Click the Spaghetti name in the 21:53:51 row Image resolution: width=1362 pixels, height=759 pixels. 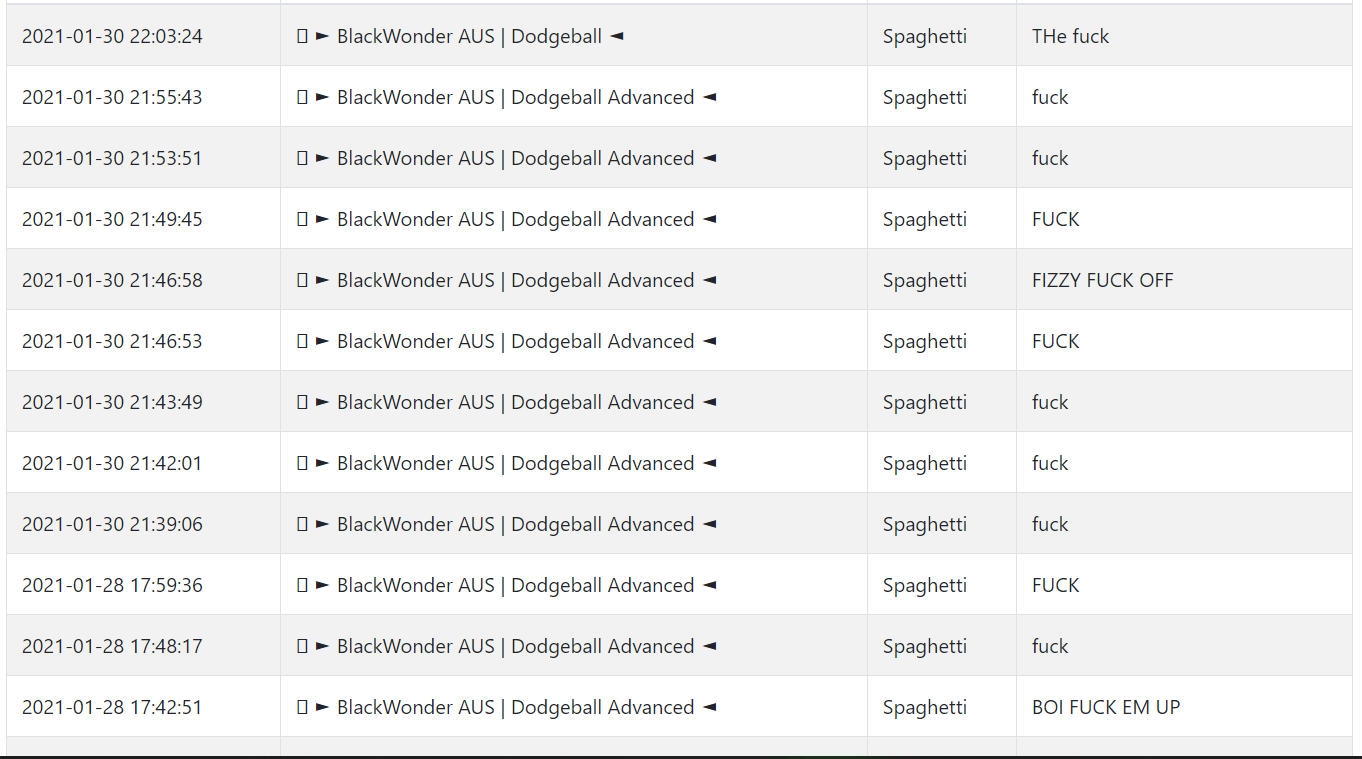(925, 158)
